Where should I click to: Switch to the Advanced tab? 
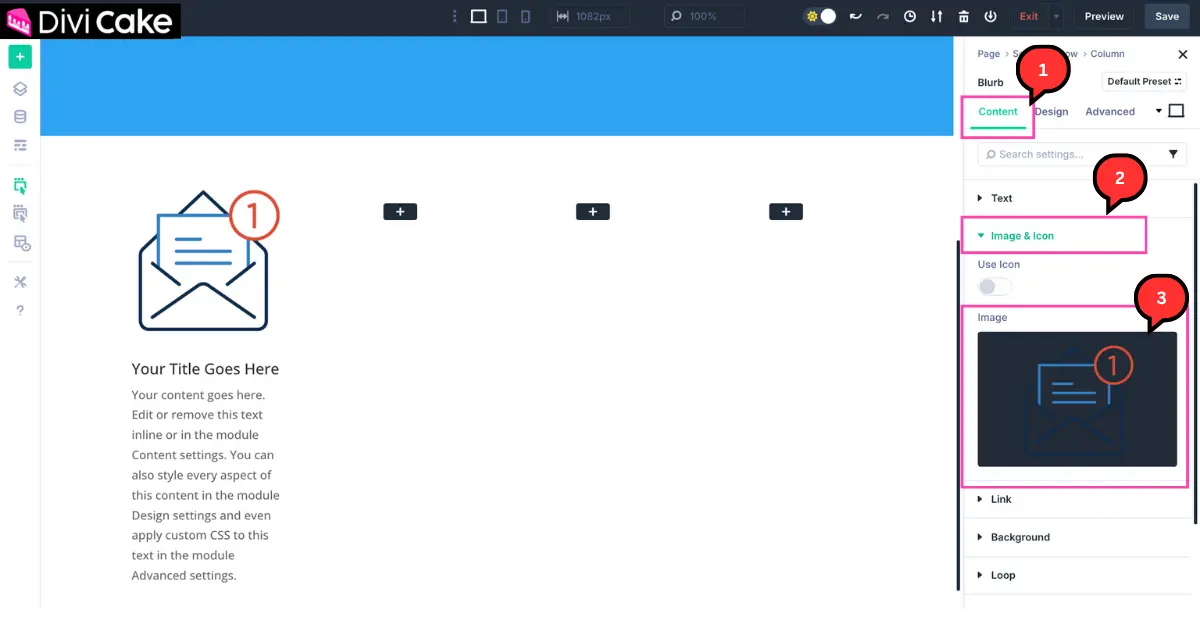1110,112
